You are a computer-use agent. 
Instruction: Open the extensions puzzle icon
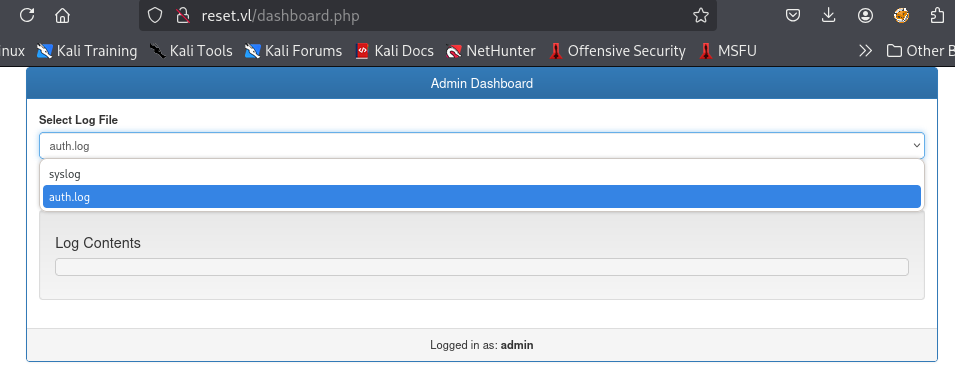coord(938,15)
